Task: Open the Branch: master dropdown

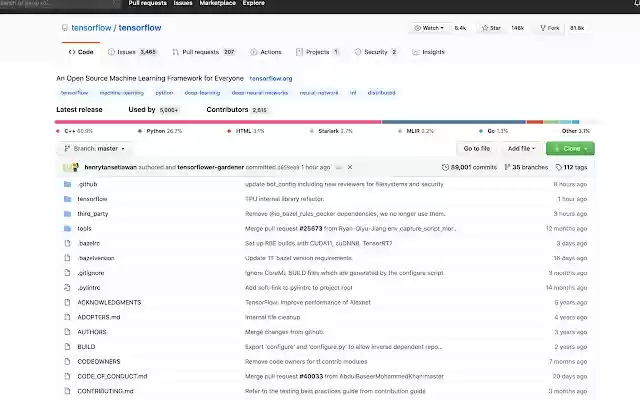Action: point(95,149)
